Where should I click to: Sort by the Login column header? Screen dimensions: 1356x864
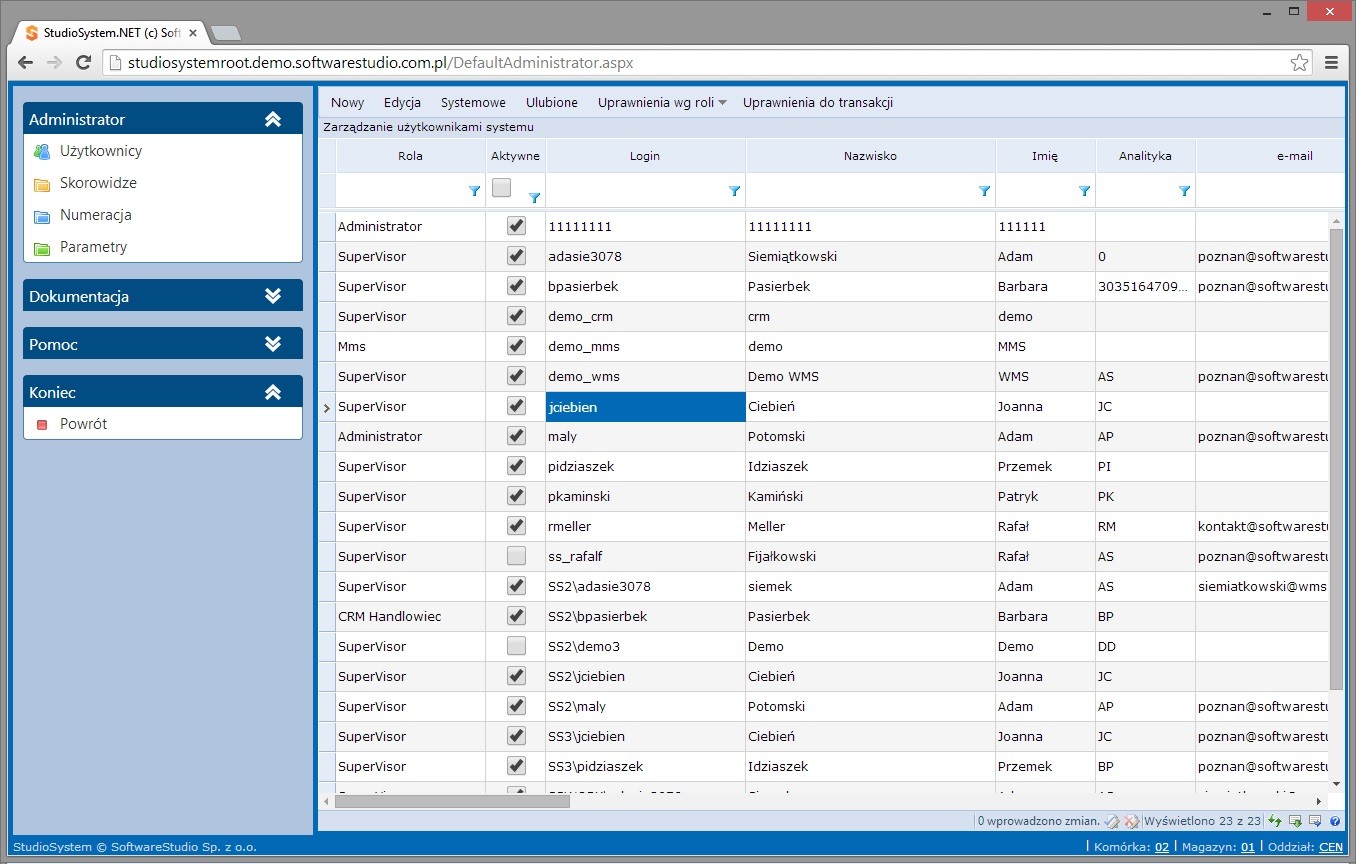pos(645,156)
